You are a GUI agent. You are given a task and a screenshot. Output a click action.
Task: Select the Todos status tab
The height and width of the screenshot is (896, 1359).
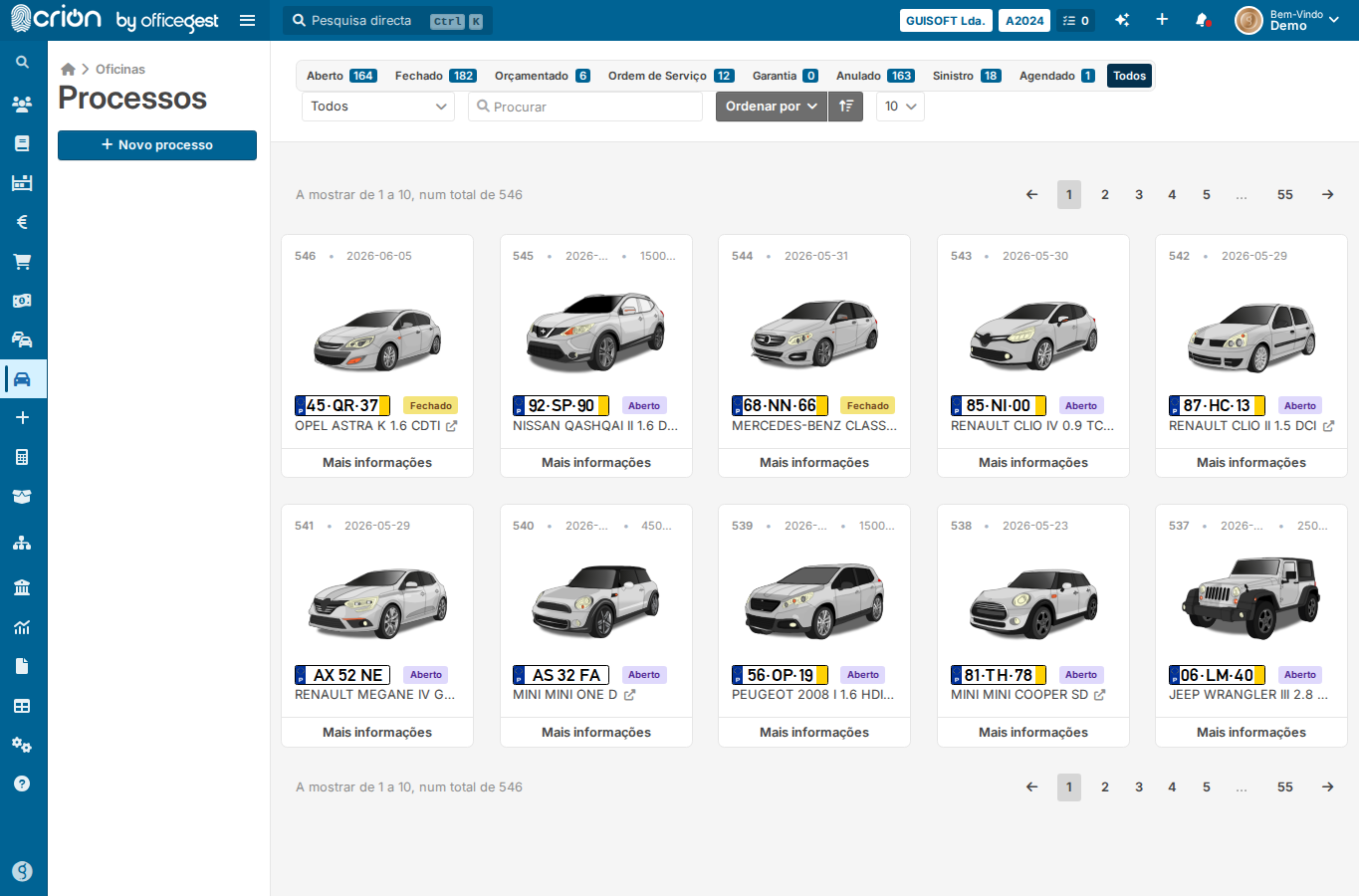(x=1129, y=76)
